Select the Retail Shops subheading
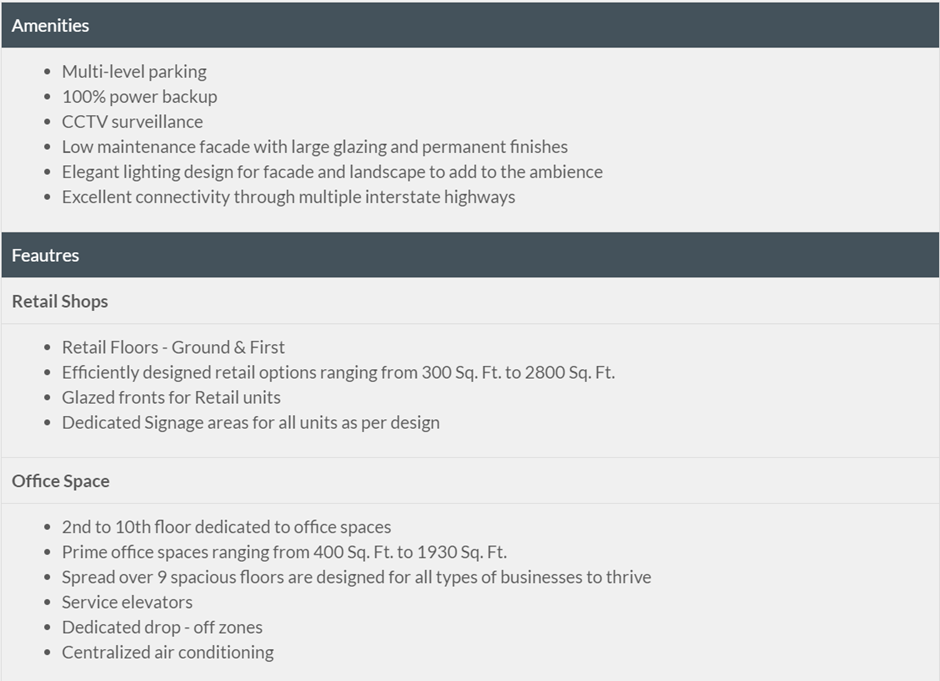The width and height of the screenshot is (940, 681). tap(60, 301)
